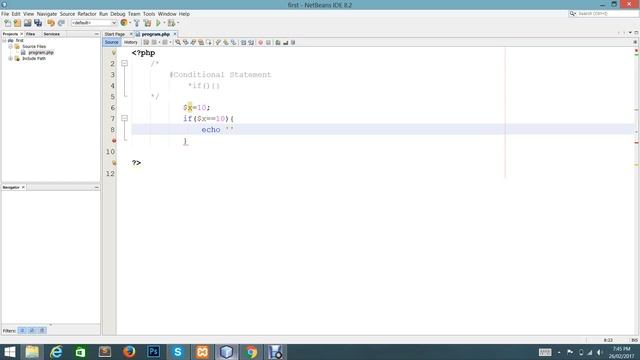Click the Windows Start button

tap(9, 352)
